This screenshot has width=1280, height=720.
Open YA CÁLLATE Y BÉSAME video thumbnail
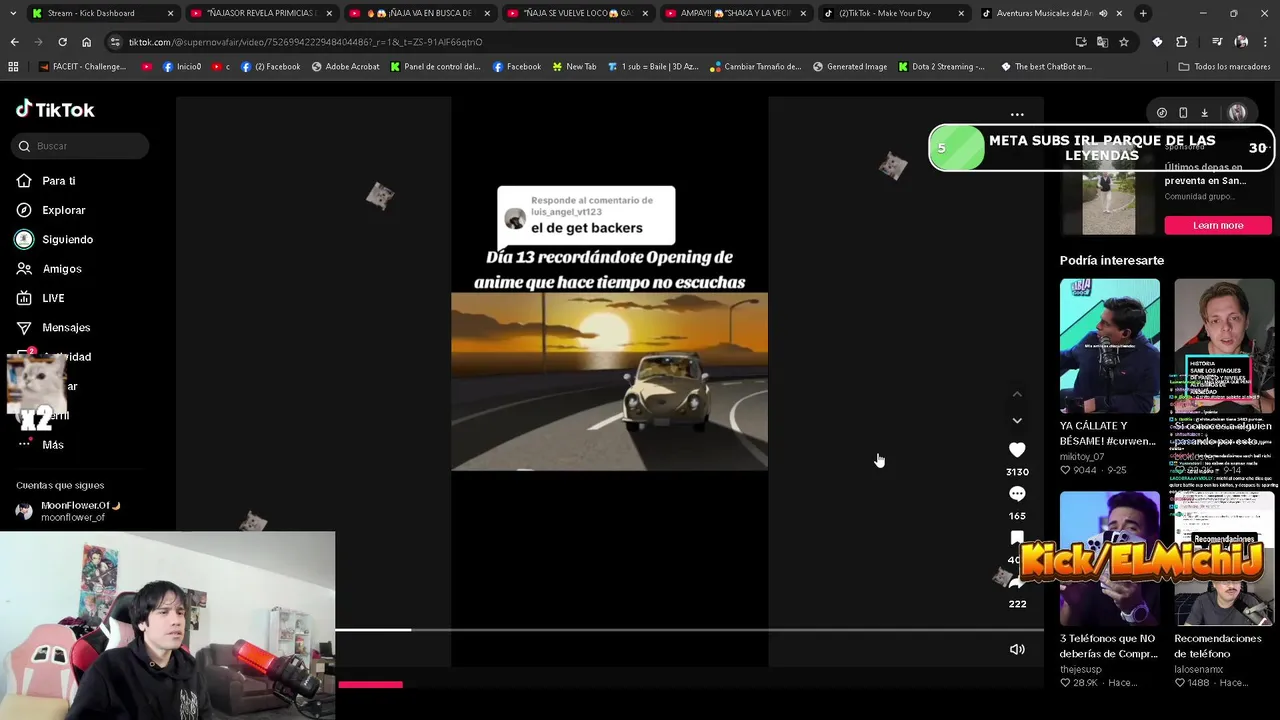click(1110, 346)
